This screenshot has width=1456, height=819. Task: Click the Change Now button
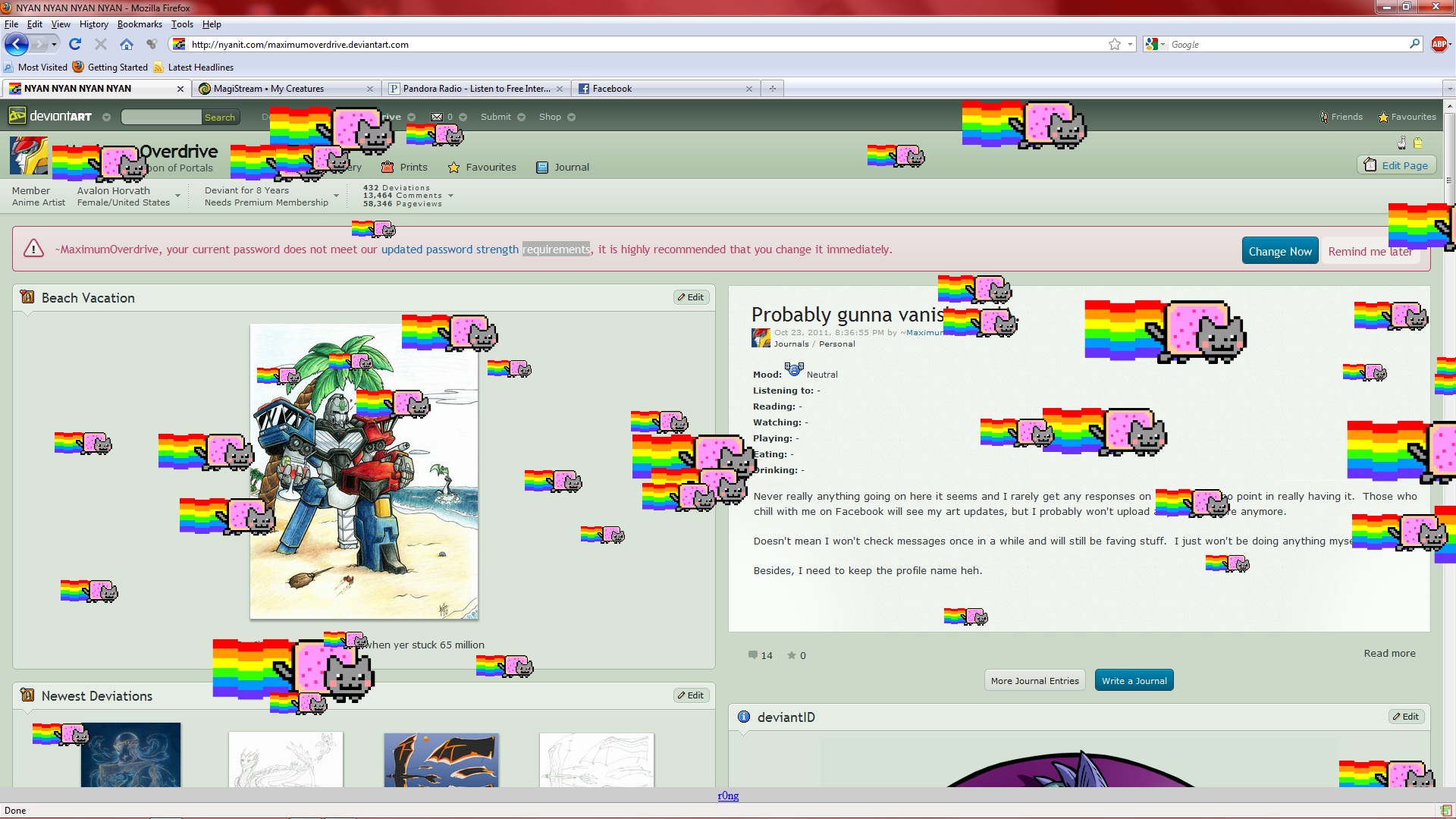(1280, 251)
